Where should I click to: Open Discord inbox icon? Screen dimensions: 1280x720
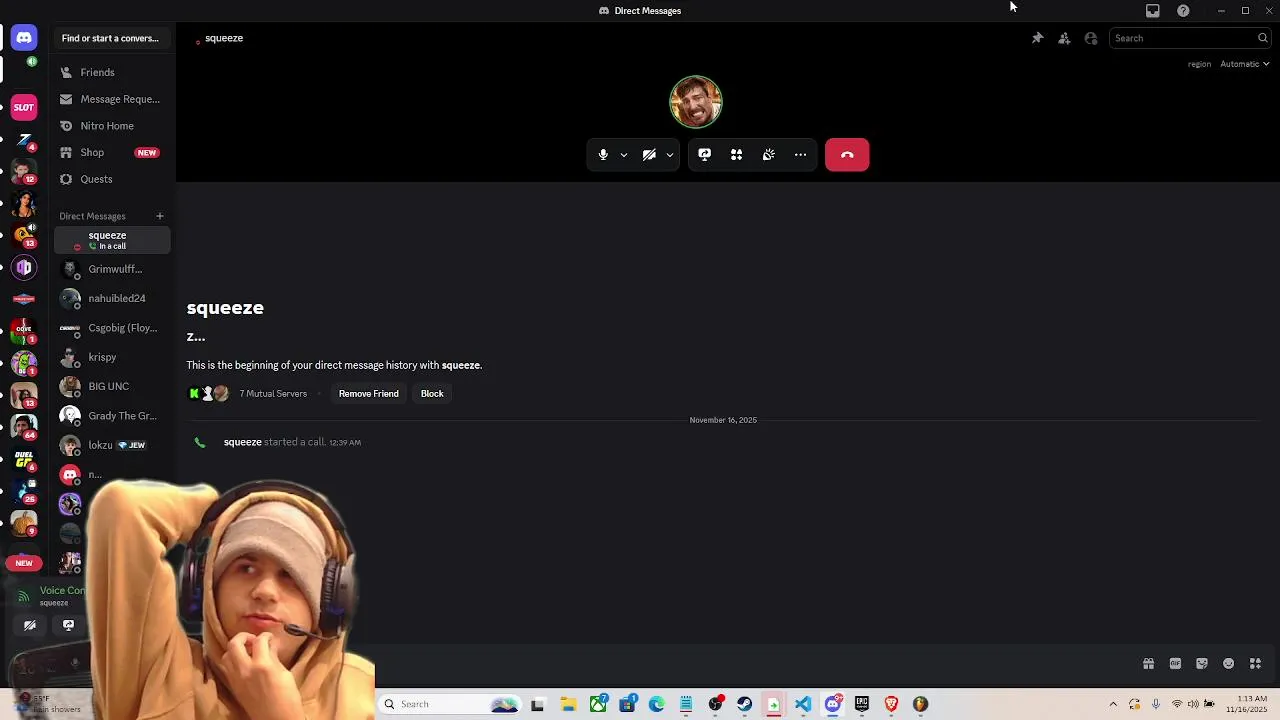1153,10
